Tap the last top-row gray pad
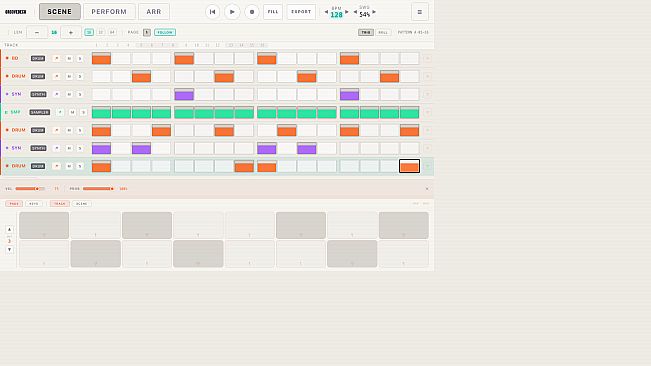Image resolution: width=651 pixels, height=366 pixels. [x=404, y=225]
